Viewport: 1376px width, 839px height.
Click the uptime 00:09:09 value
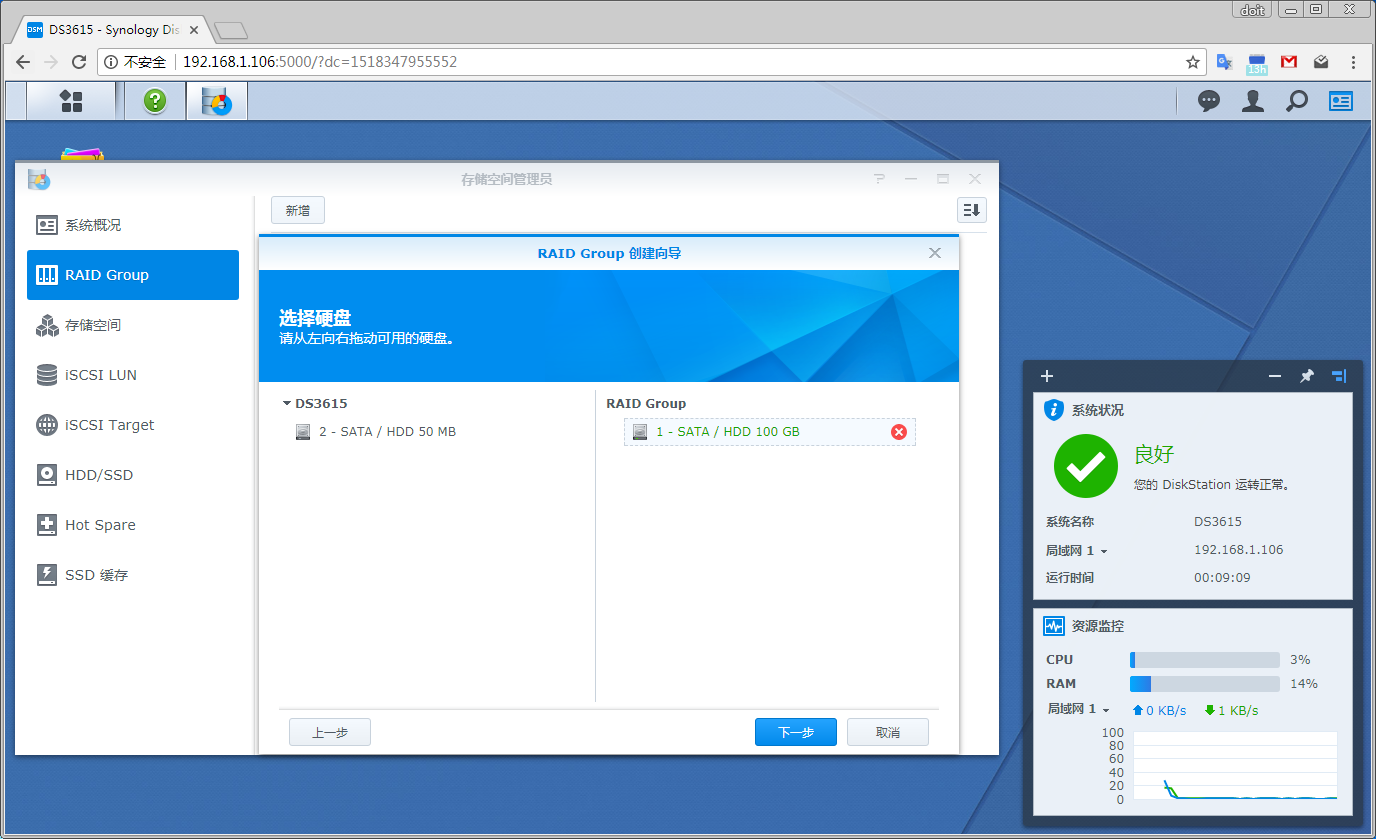coord(1222,578)
